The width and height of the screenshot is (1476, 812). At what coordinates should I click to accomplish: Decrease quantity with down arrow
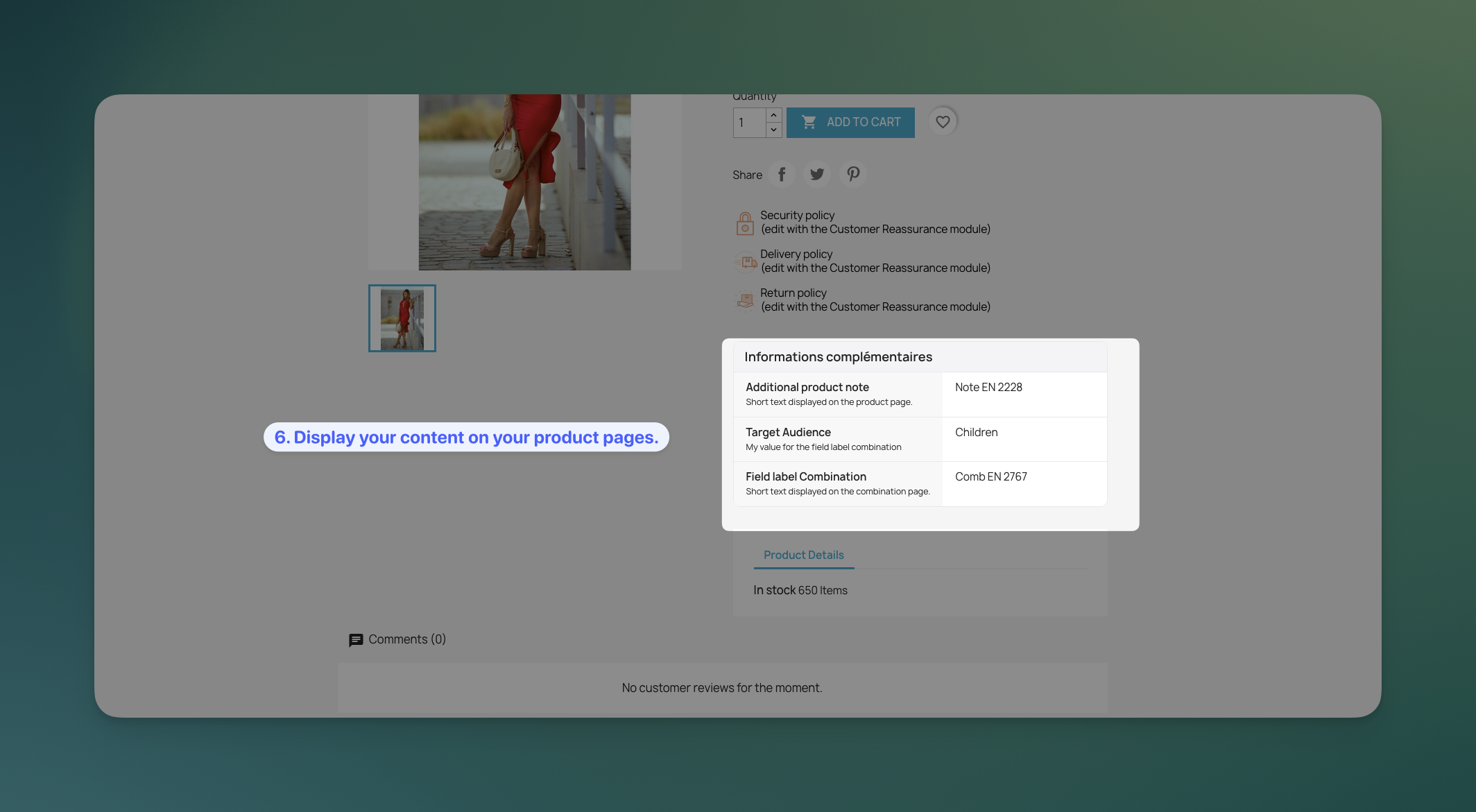773,130
